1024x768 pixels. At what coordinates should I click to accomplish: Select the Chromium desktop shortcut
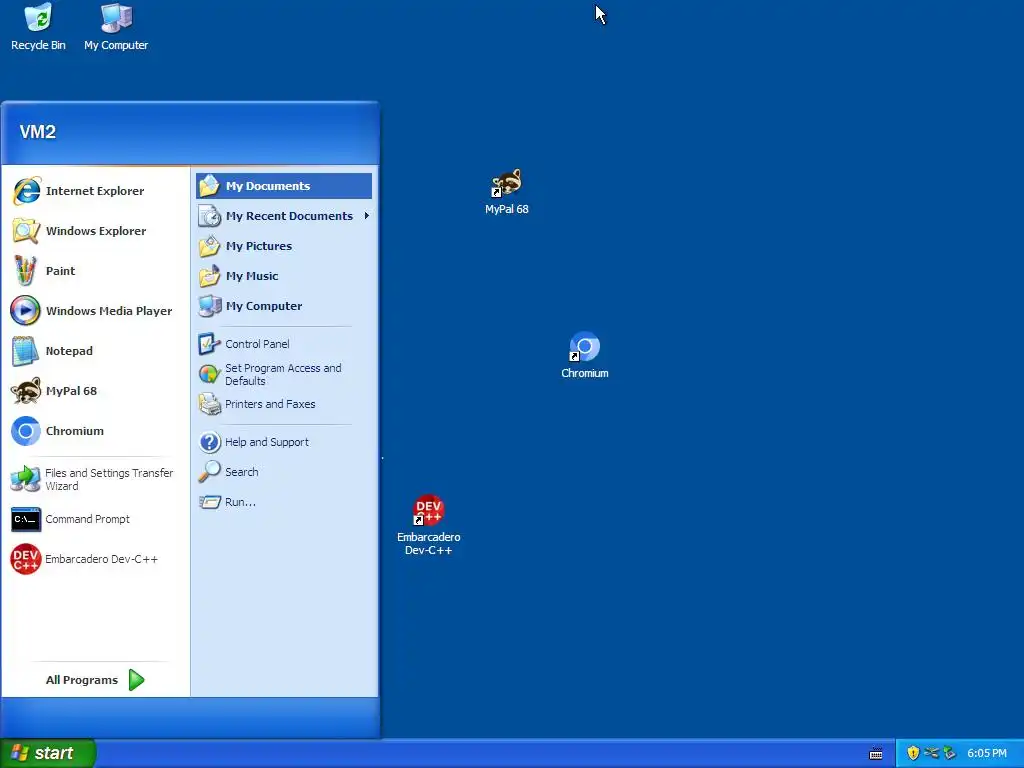coord(584,355)
